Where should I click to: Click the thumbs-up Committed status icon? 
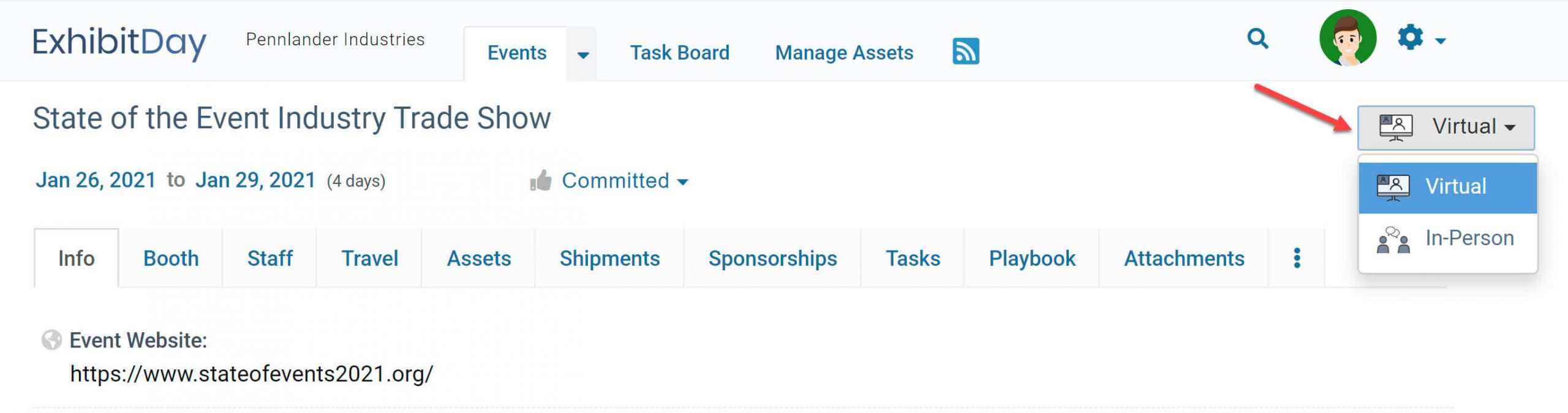click(x=541, y=181)
